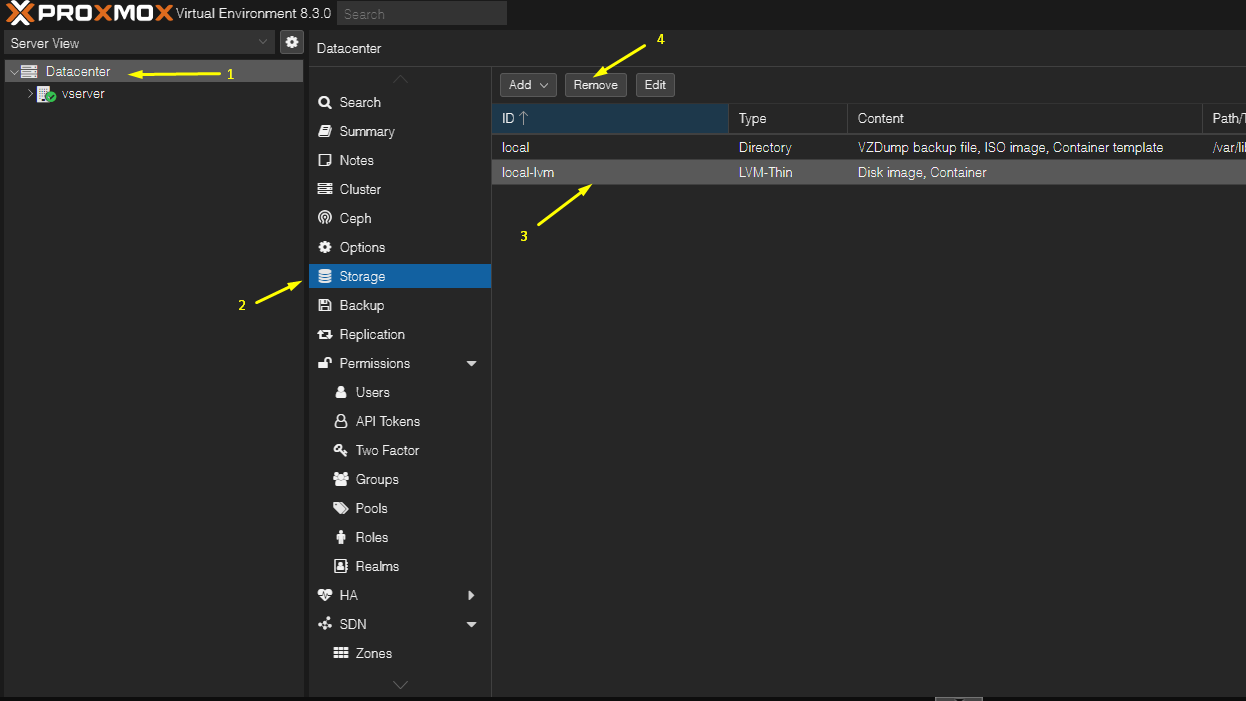Open Ceph settings from sidebar
This screenshot has height=701, width=1246.
327,218
